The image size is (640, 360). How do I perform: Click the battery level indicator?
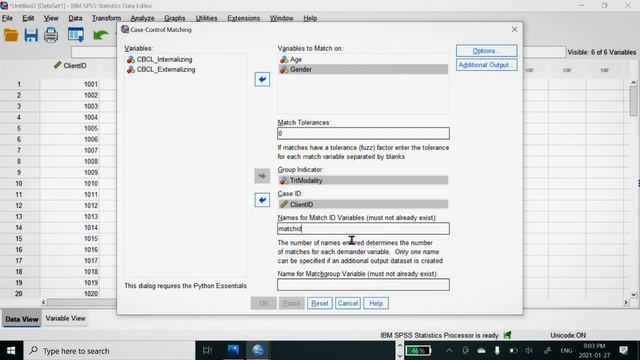click(418, 351)
